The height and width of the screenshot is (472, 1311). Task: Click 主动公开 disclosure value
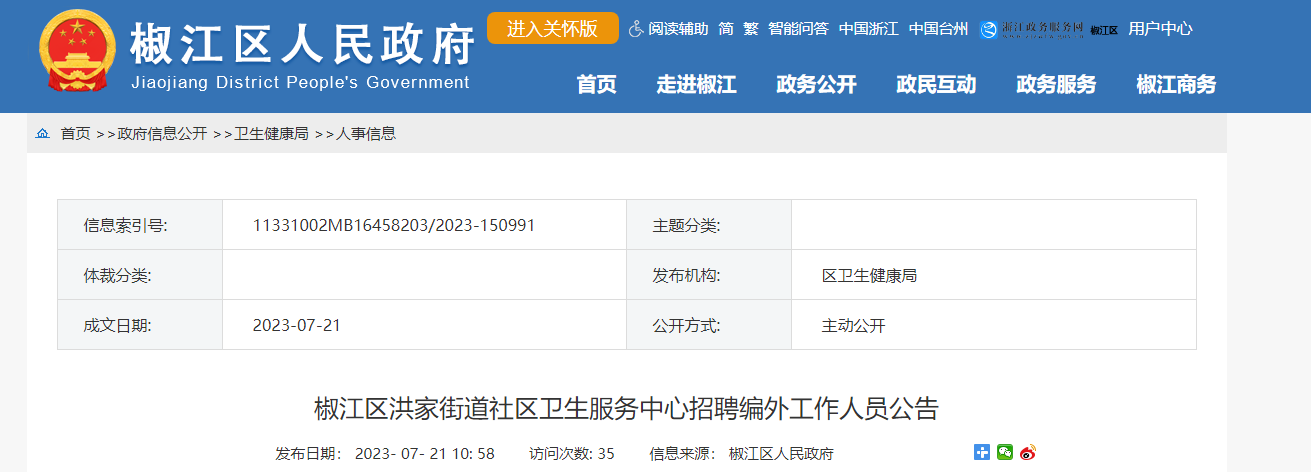pos(853,325)
